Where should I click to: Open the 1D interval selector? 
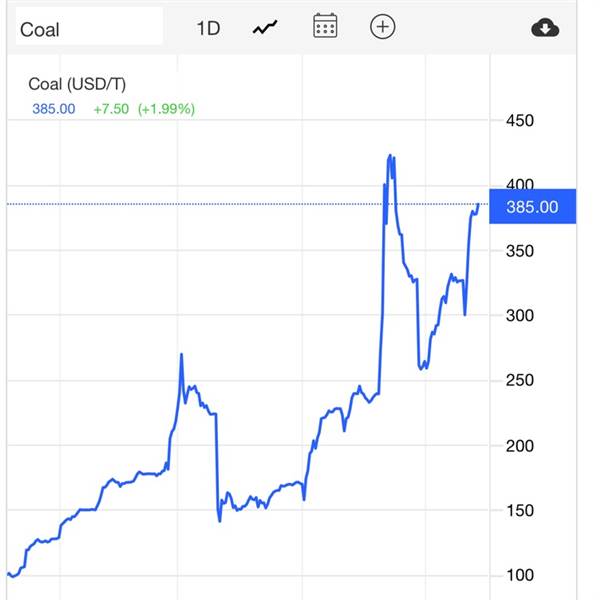click(208, 28)
